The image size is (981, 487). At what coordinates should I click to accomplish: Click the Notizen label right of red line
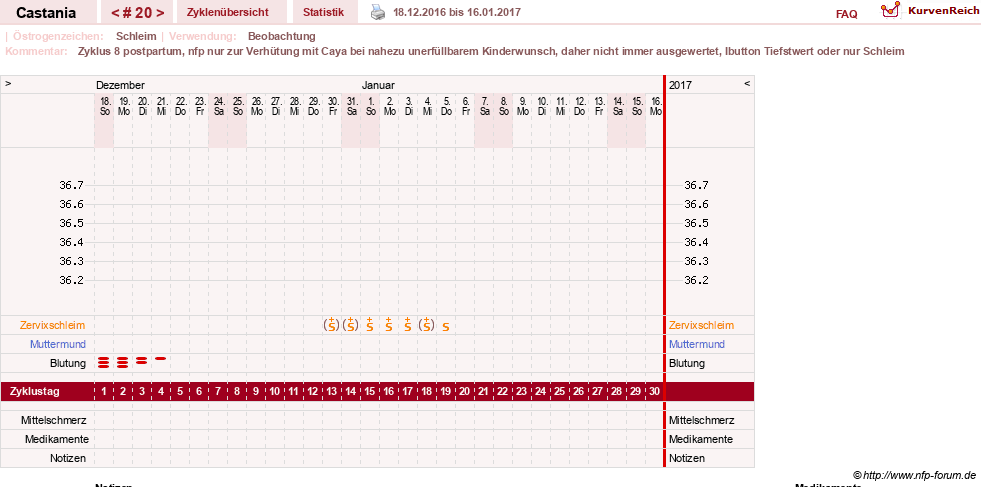click(687, 458)
